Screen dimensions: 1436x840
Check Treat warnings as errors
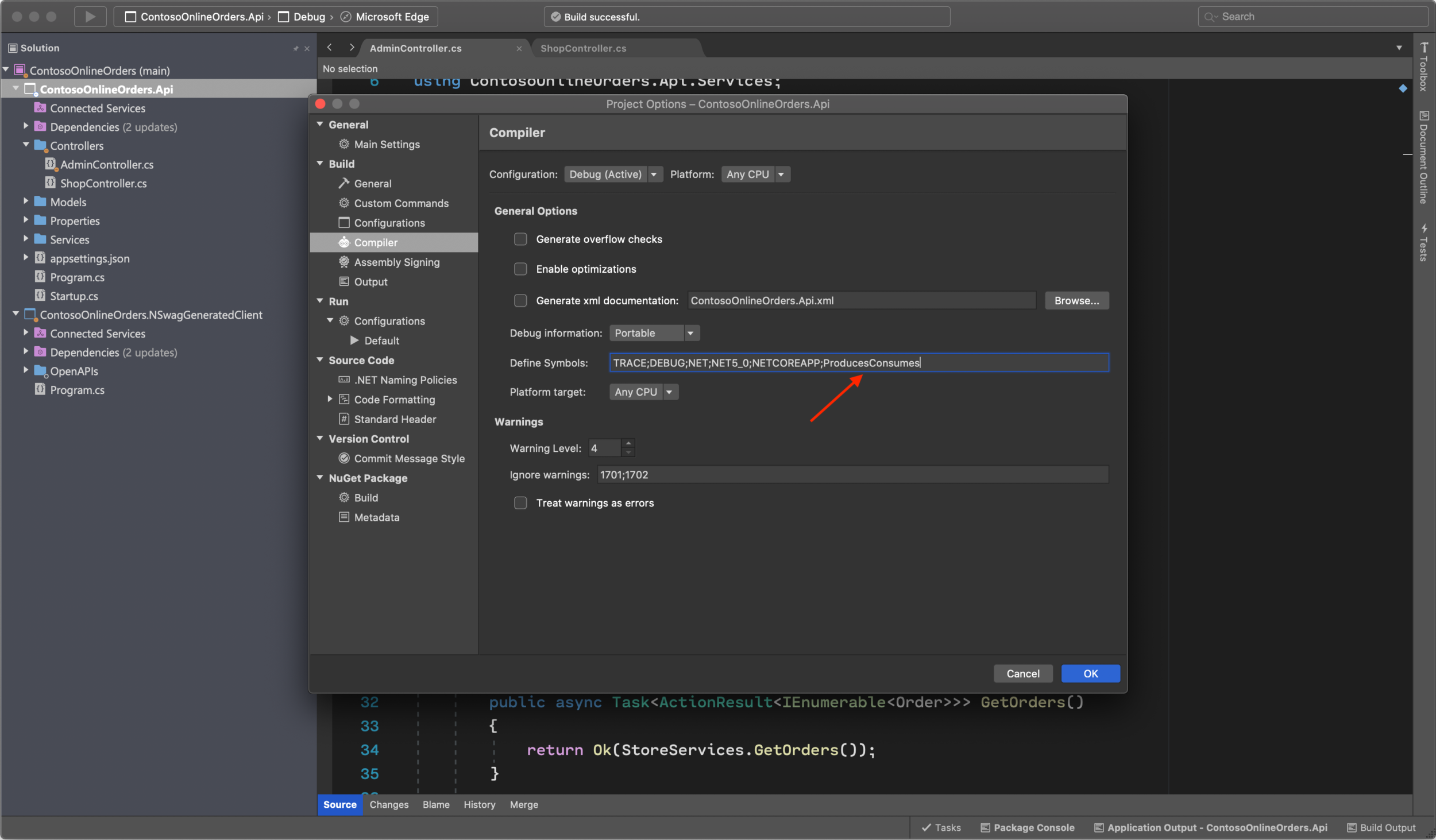(520, 503)
